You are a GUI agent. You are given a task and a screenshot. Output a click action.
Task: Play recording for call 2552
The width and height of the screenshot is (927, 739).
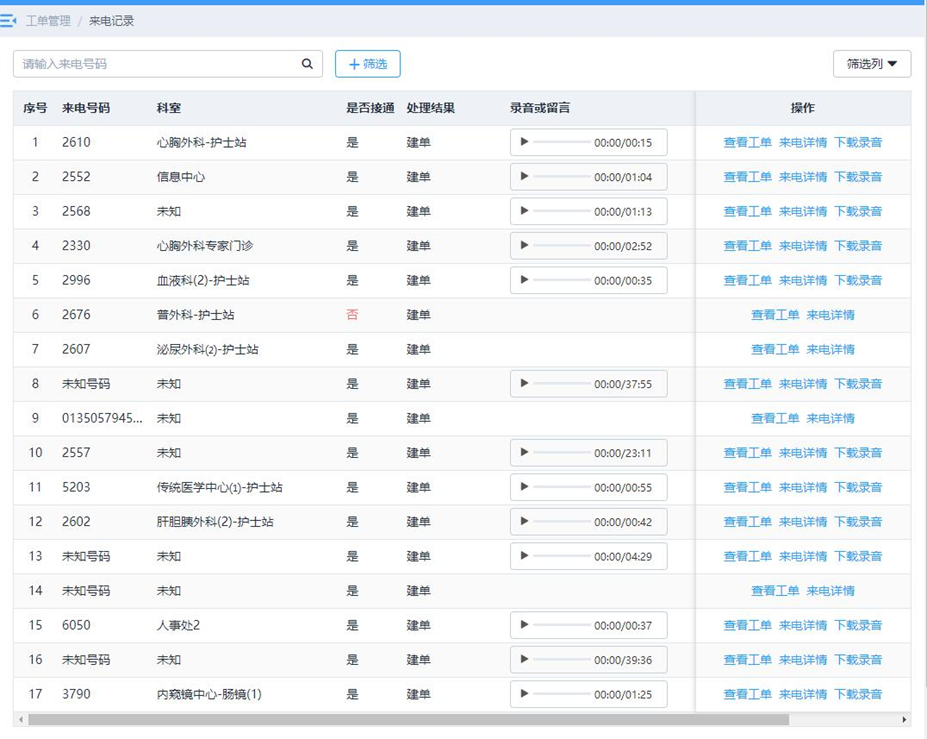[524, 176]
